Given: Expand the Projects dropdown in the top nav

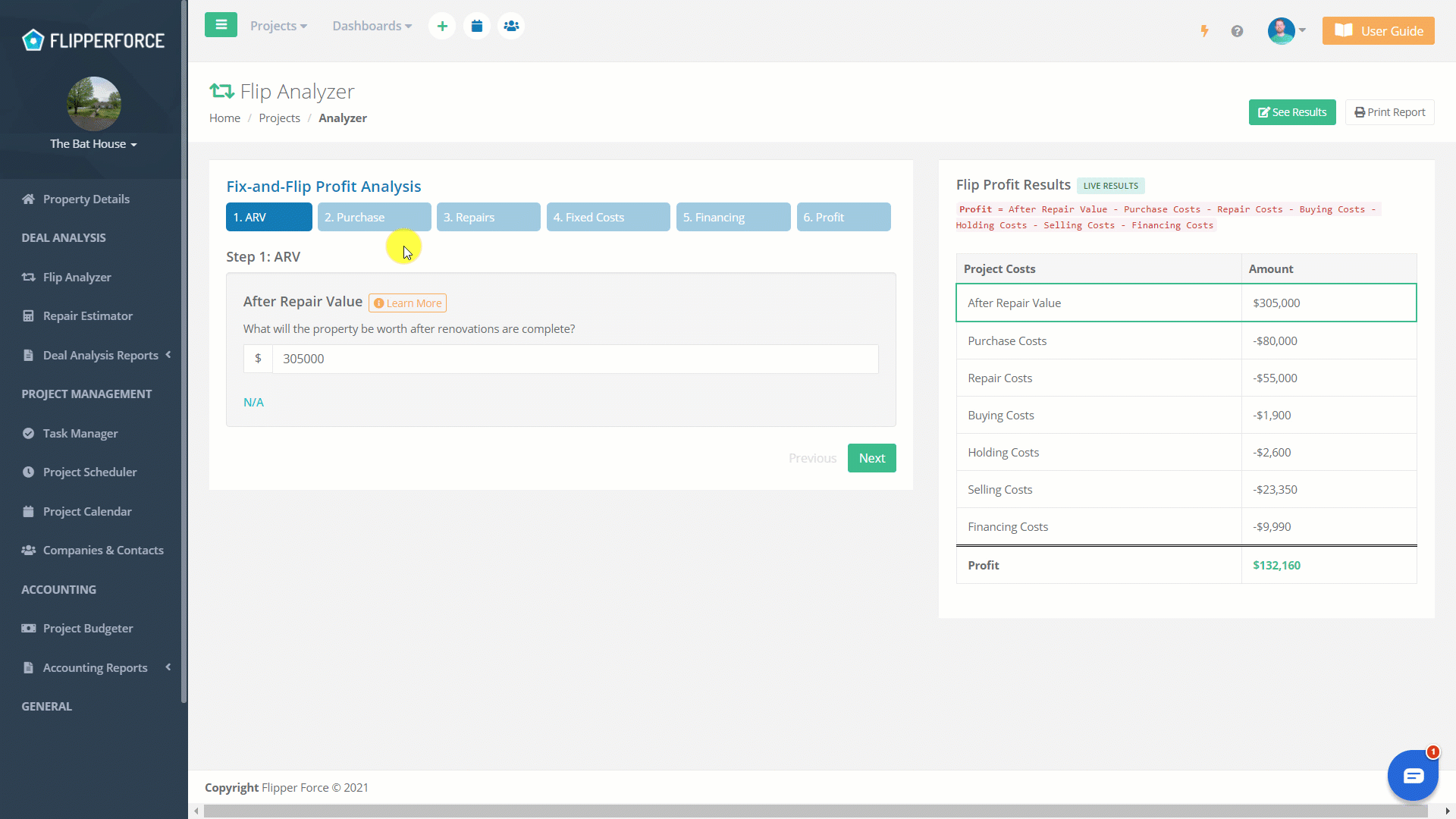Looking at the screenshot, I should click(278, 25).
